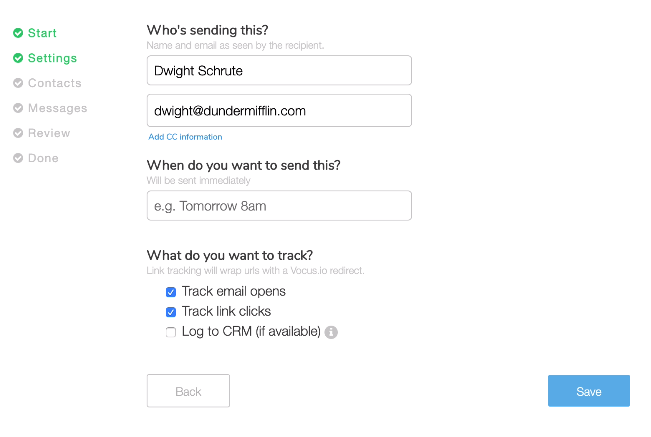Click the gray checkmark icon beside Done
Image resolution: width=651 pixels, height=437 pixels.
coord(18,158)
